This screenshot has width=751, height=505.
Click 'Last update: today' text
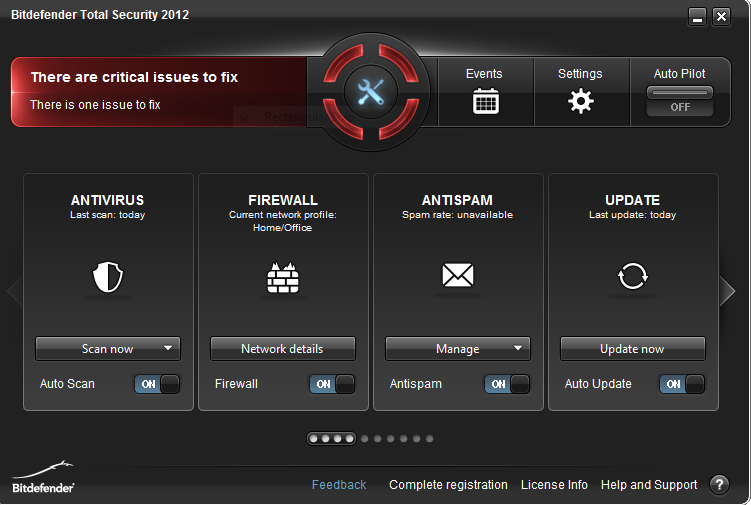[633, 215]
